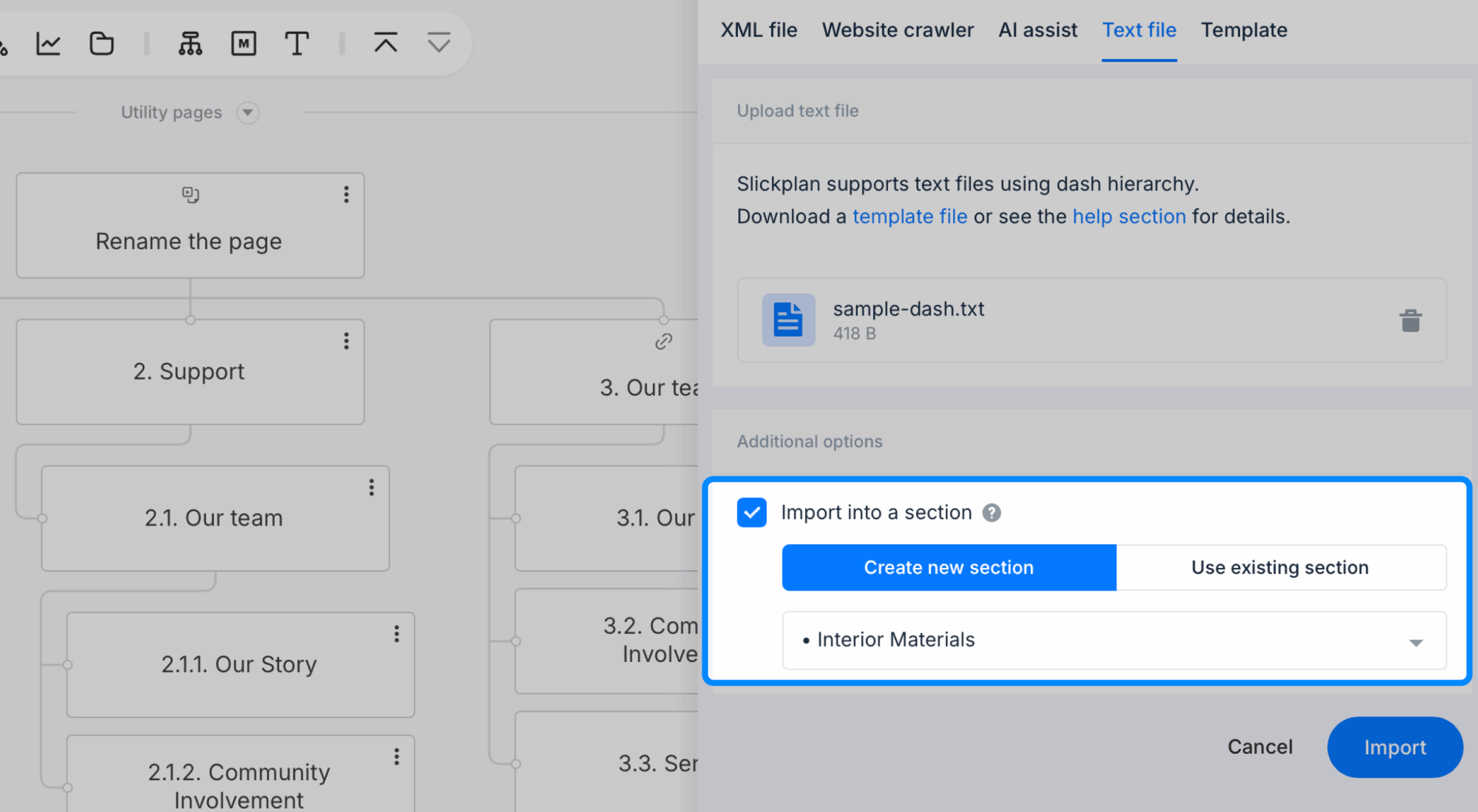Choose Use existing section option
1478x812 pixels.
pos(1281,567)
